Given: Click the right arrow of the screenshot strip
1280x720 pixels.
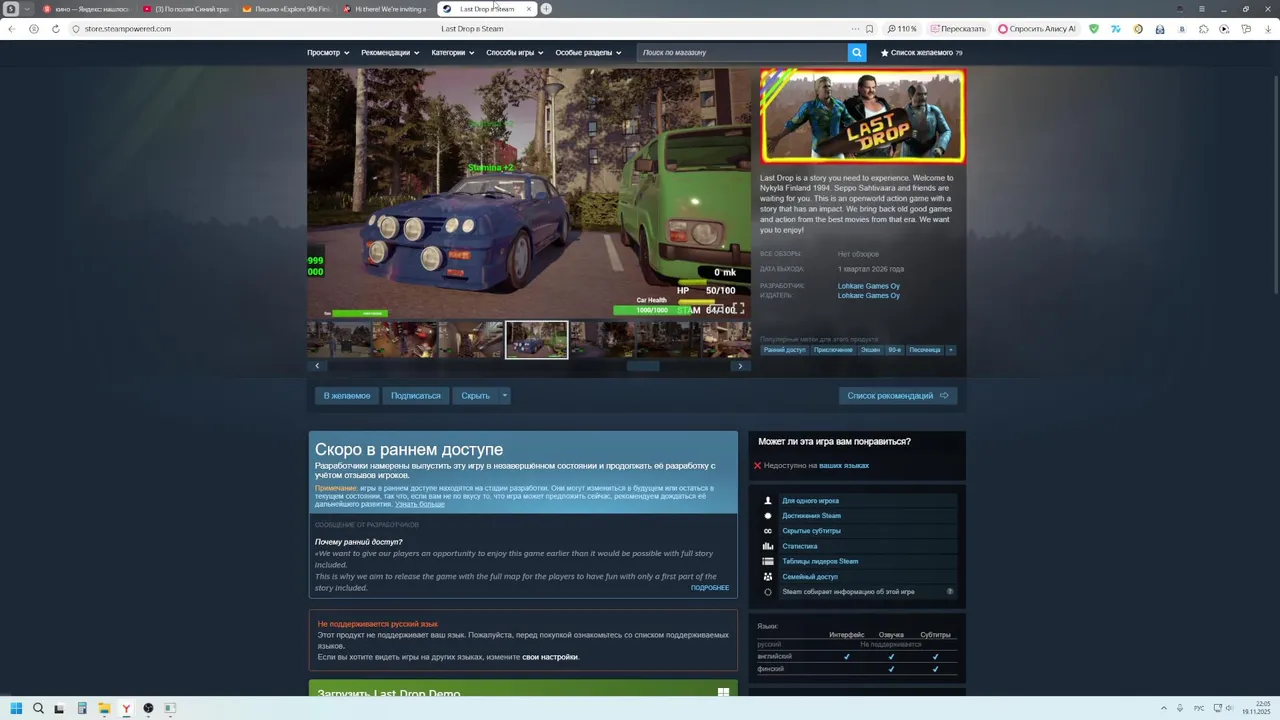Looking at the screenshot, I should tap(740, 366).
